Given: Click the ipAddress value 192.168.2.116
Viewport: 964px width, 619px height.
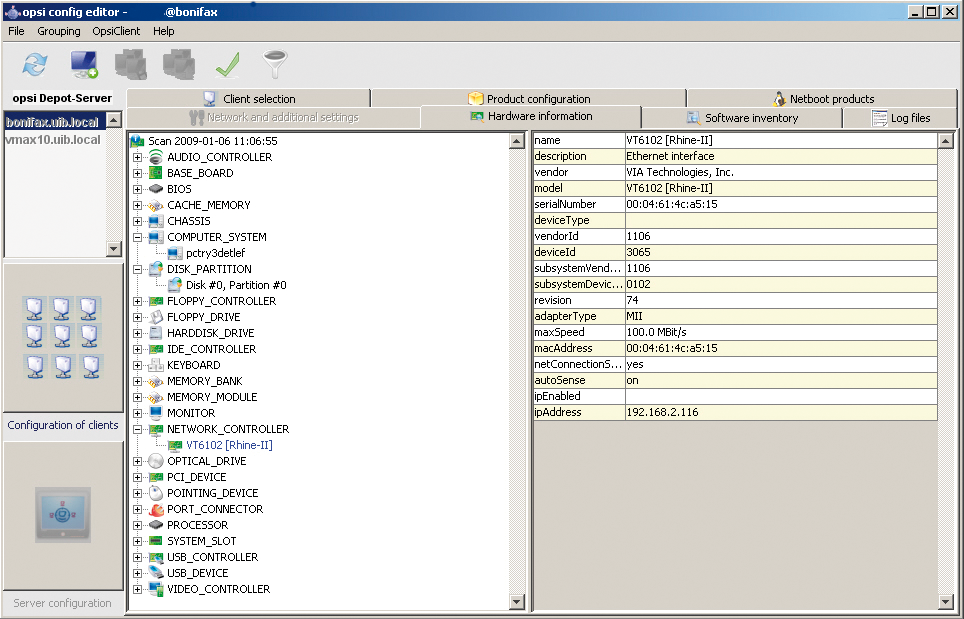Looking at the screenshot, I should [662, 412].
